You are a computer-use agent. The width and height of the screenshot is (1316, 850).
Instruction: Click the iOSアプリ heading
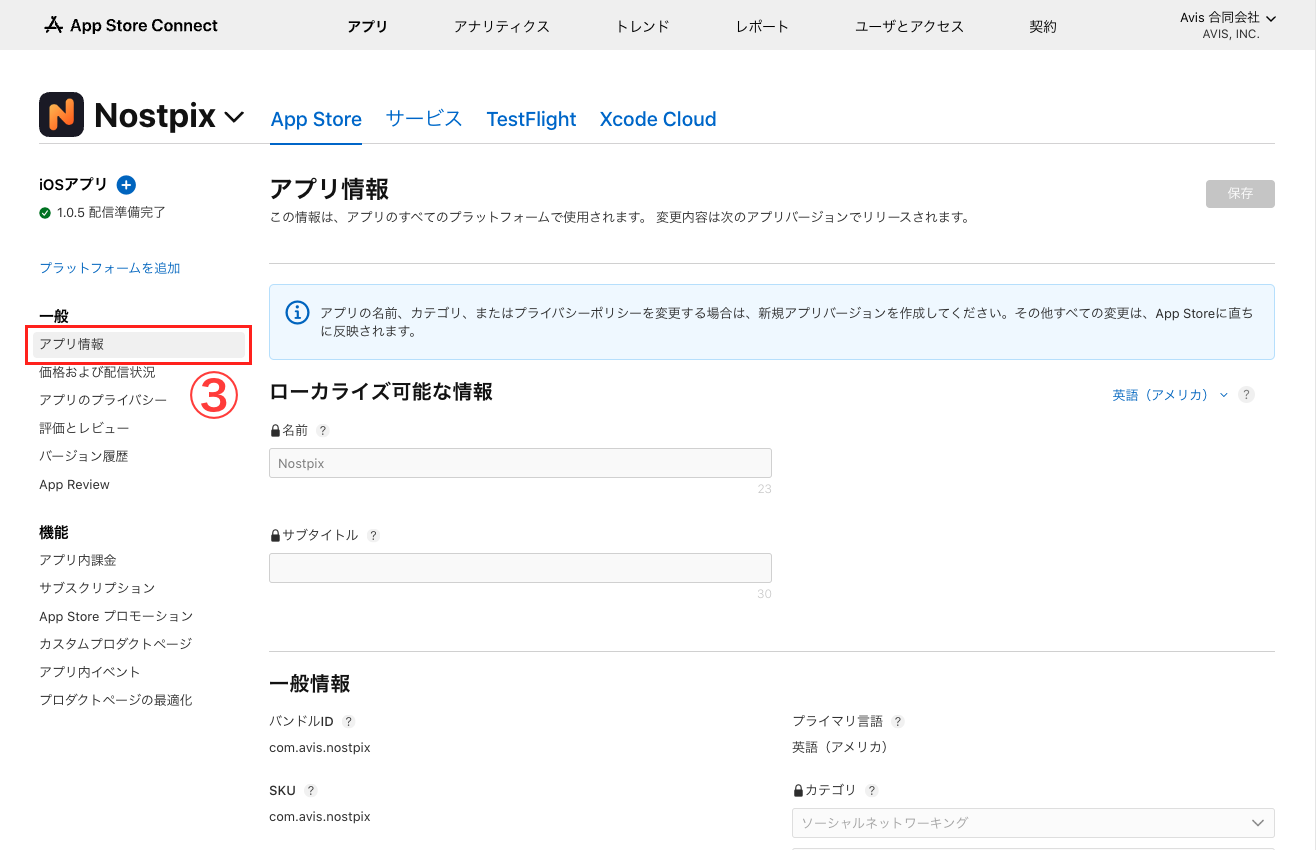click(73, 184)
